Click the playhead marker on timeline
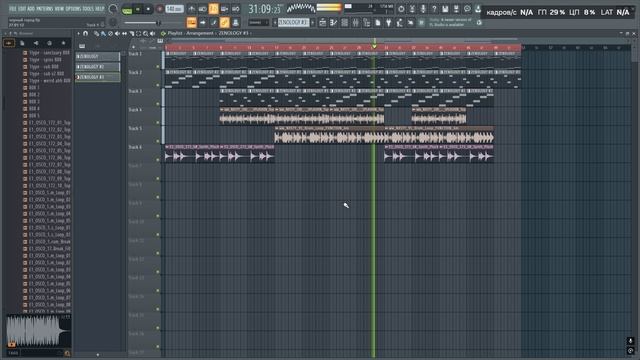This screenshot has height=360, width=640. 374,47
